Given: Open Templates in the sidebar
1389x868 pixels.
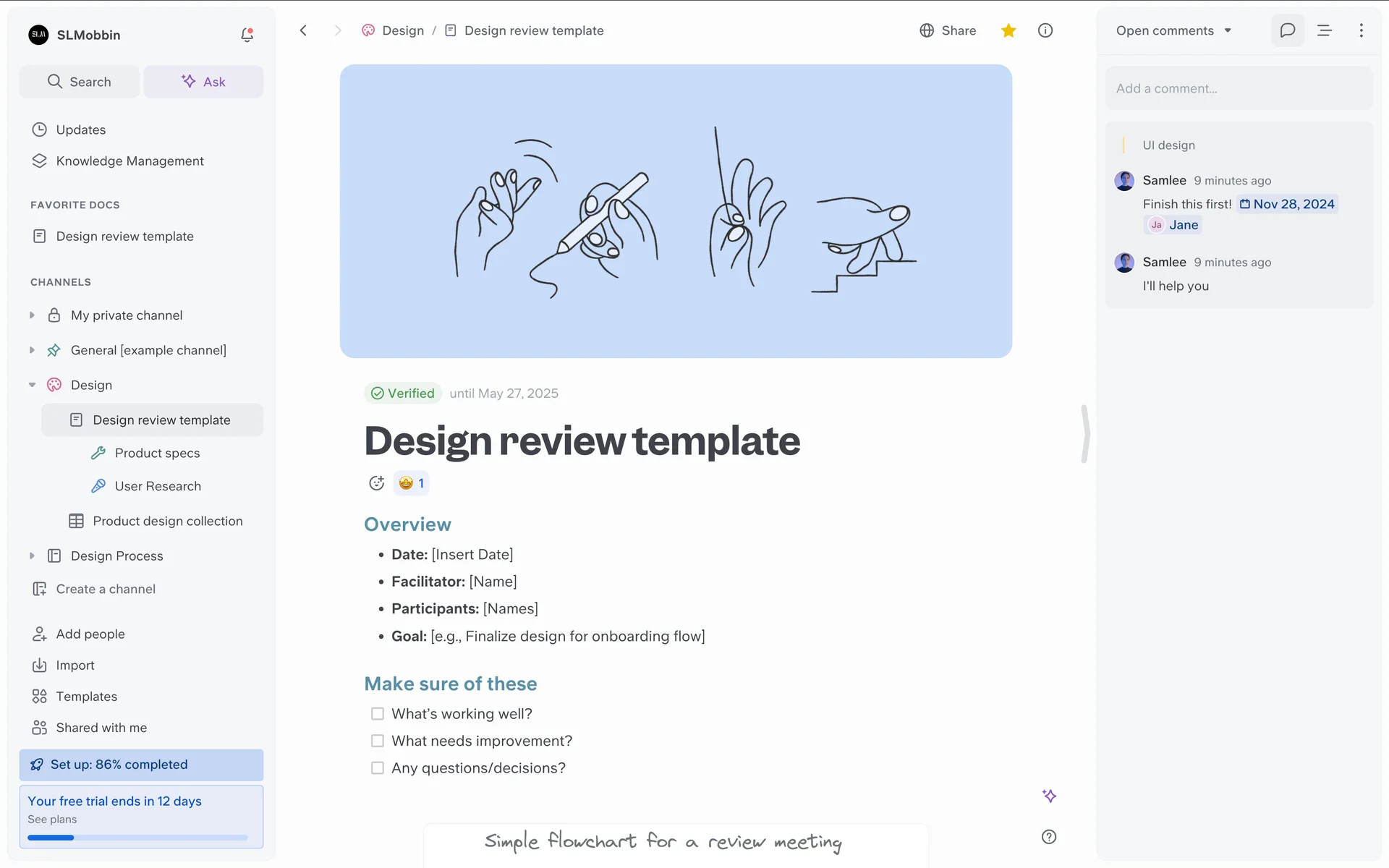Looking at the screenshot, I should tap(86, 697).
